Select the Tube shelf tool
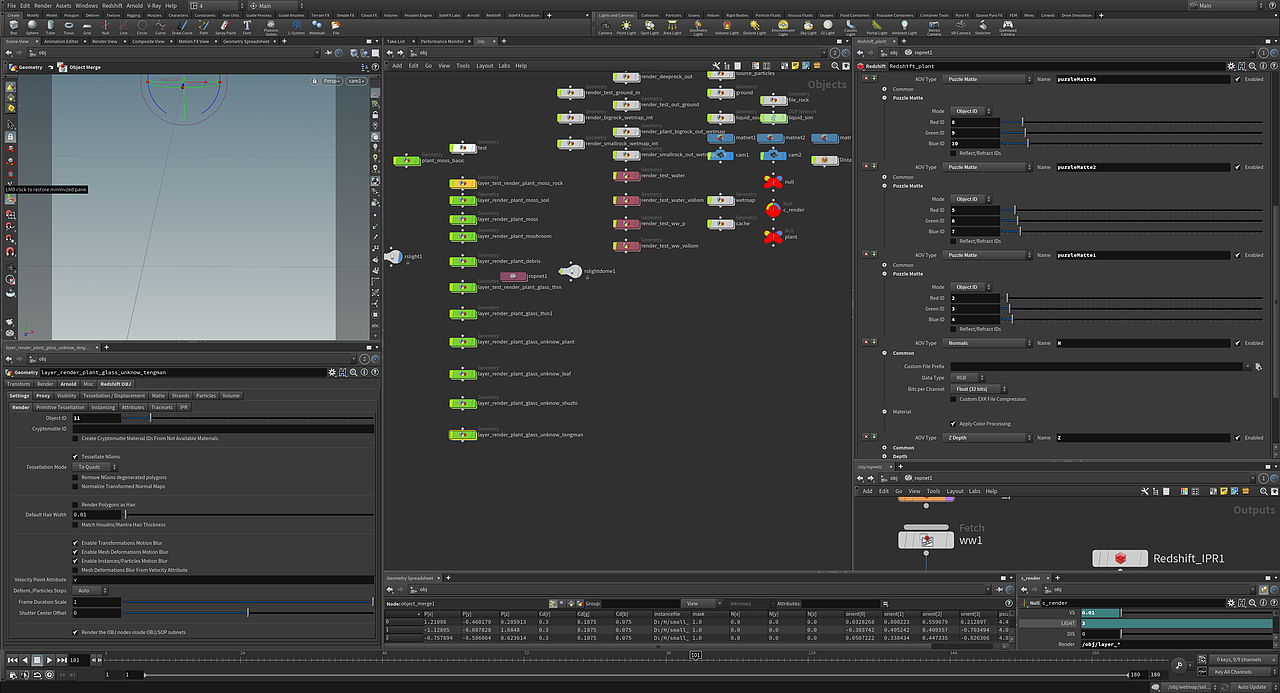1280x693 pixels. tap(51, 26)
